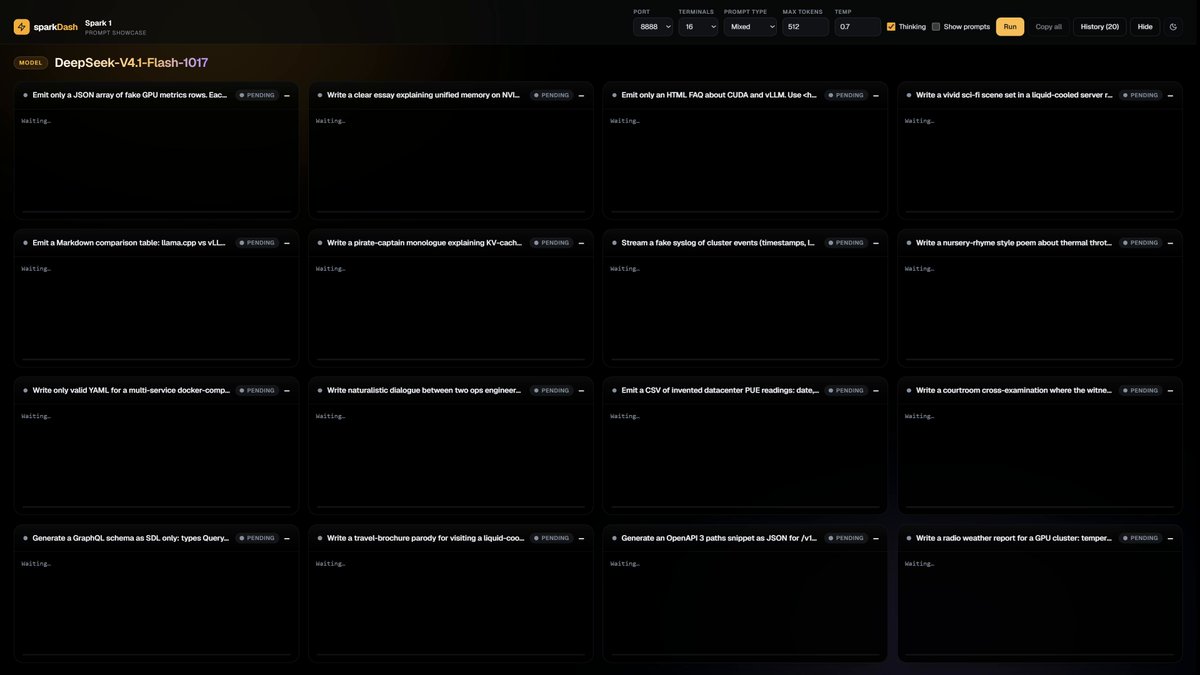The width and height of the screenshot is (1200, 675).
Task: Collapse the OpenAPI paths snippet card
Action: 876,538
